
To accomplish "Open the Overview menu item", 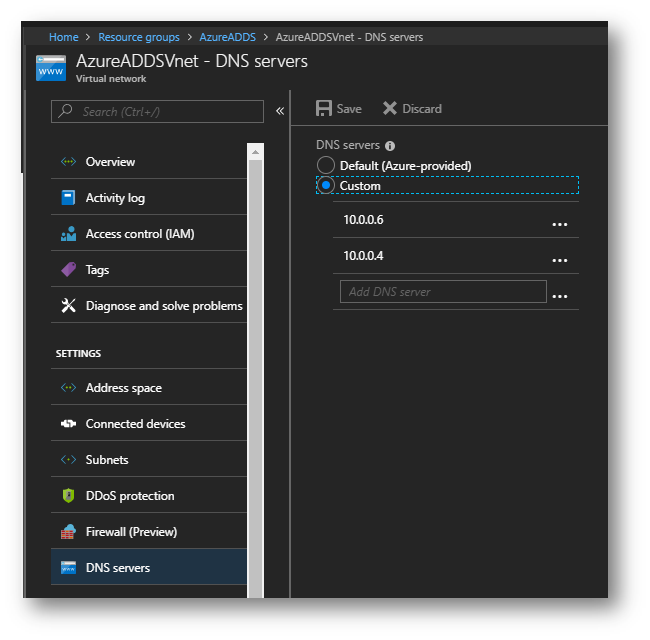I will point(149,162).
